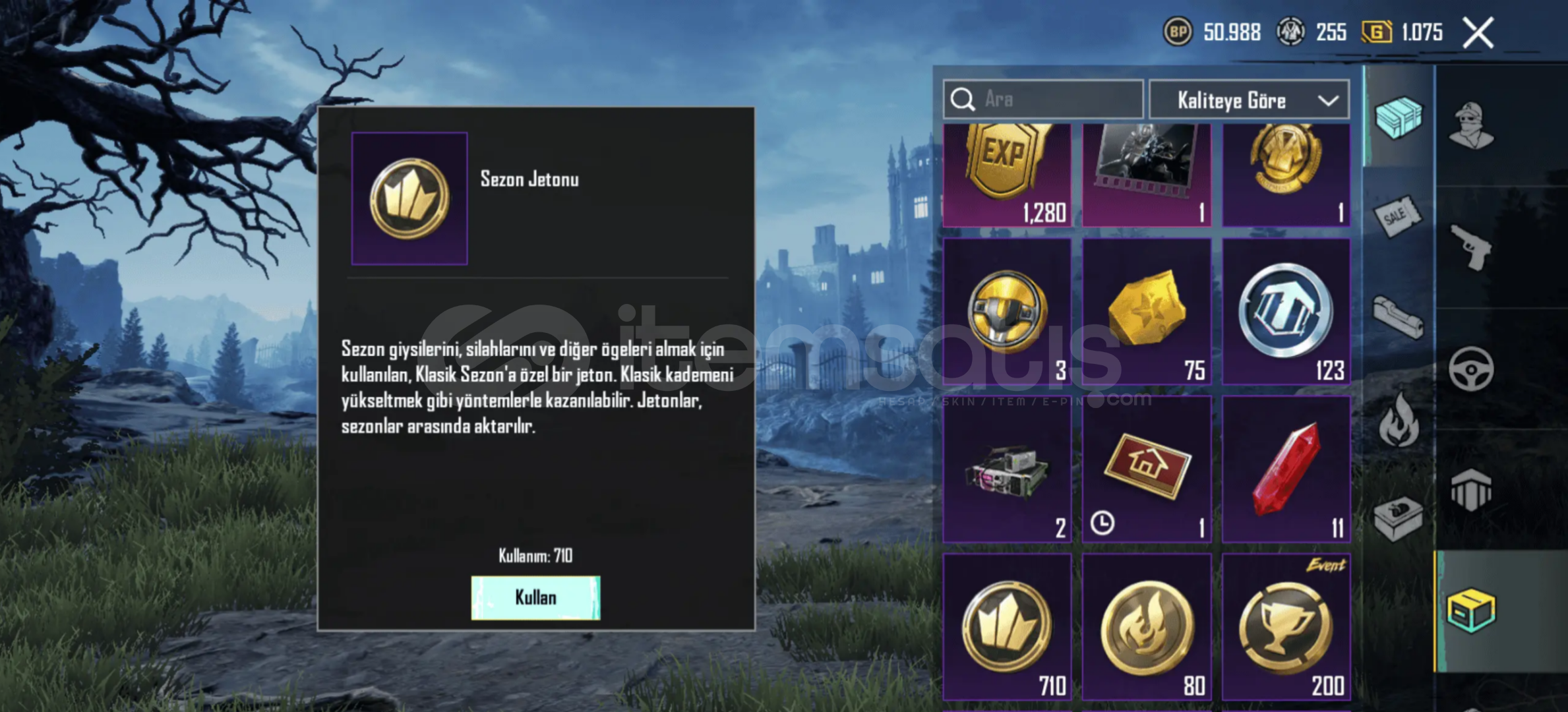1568x712 pixels.
Task: Open the gold G currency balance
Action: [x=1402, y=32]
